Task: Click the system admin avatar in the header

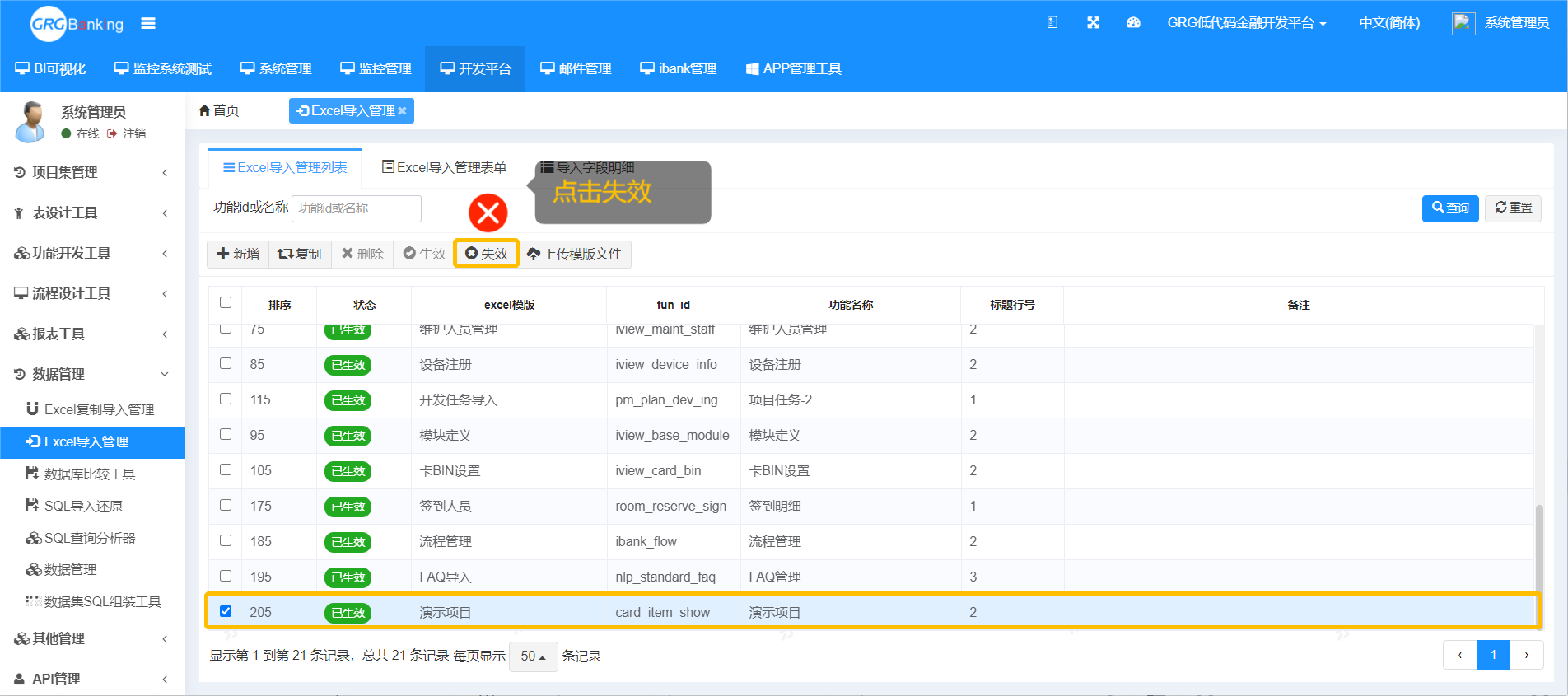Action: point(1463,23)
